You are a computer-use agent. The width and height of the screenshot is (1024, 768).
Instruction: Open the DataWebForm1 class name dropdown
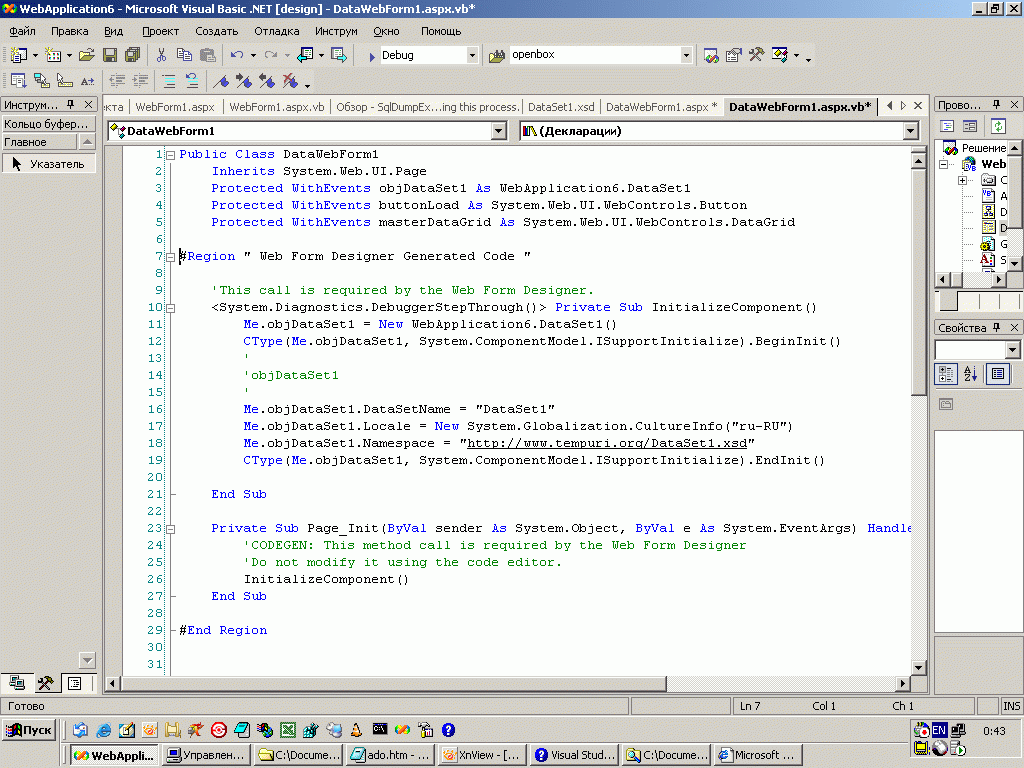(x=499, y=131)
